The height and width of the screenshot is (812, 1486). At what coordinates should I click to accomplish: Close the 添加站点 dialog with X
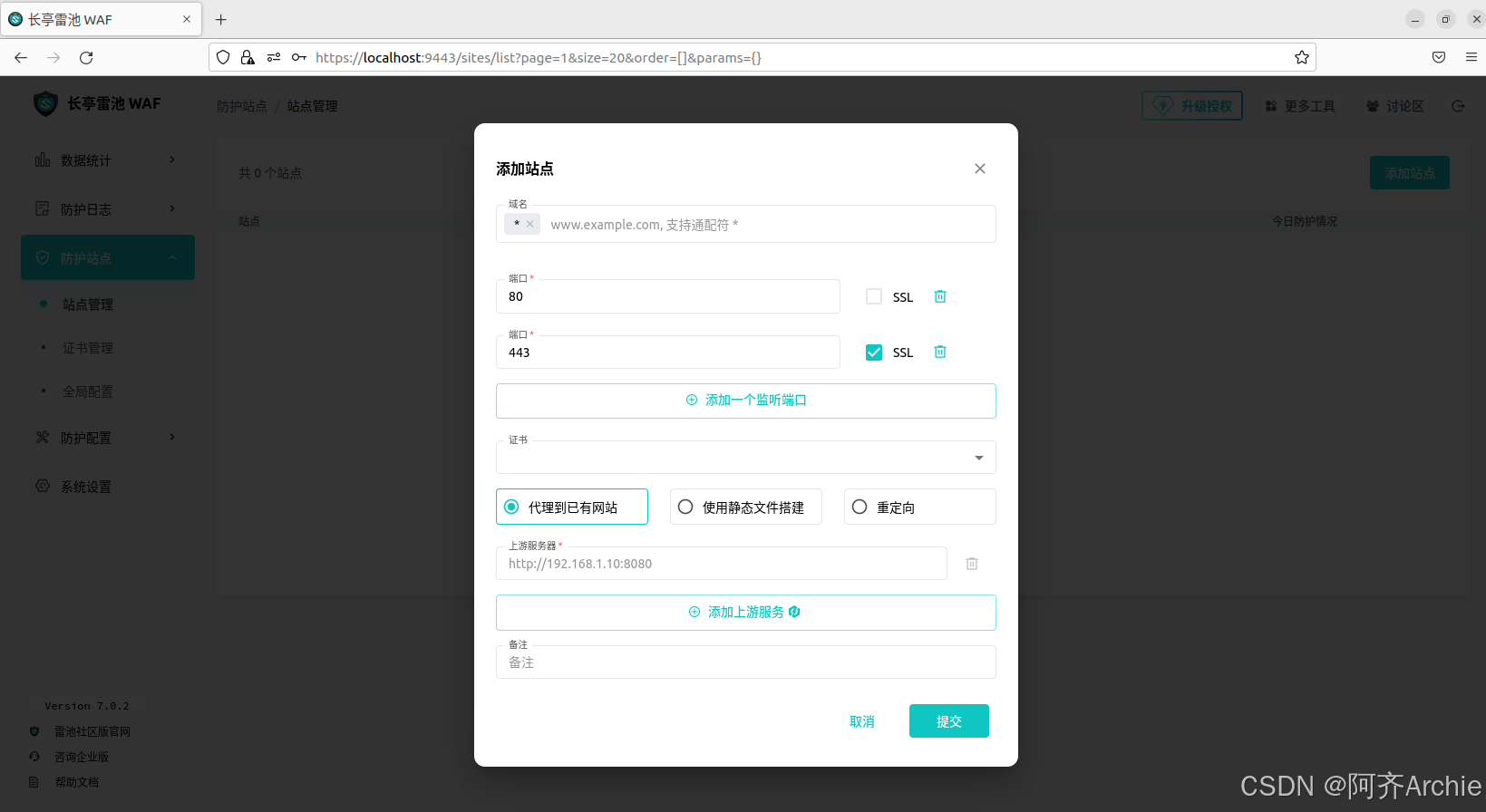click(x=979, y=169)
